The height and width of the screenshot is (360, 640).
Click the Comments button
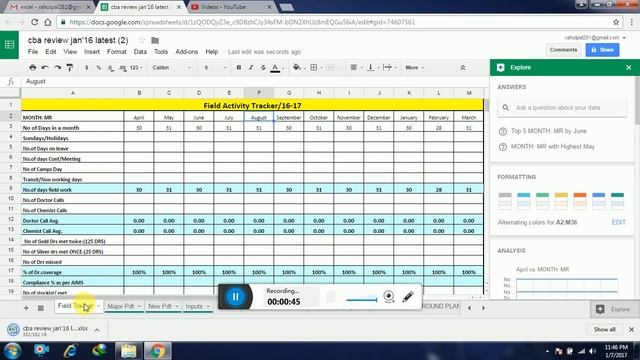pos(563,50)
